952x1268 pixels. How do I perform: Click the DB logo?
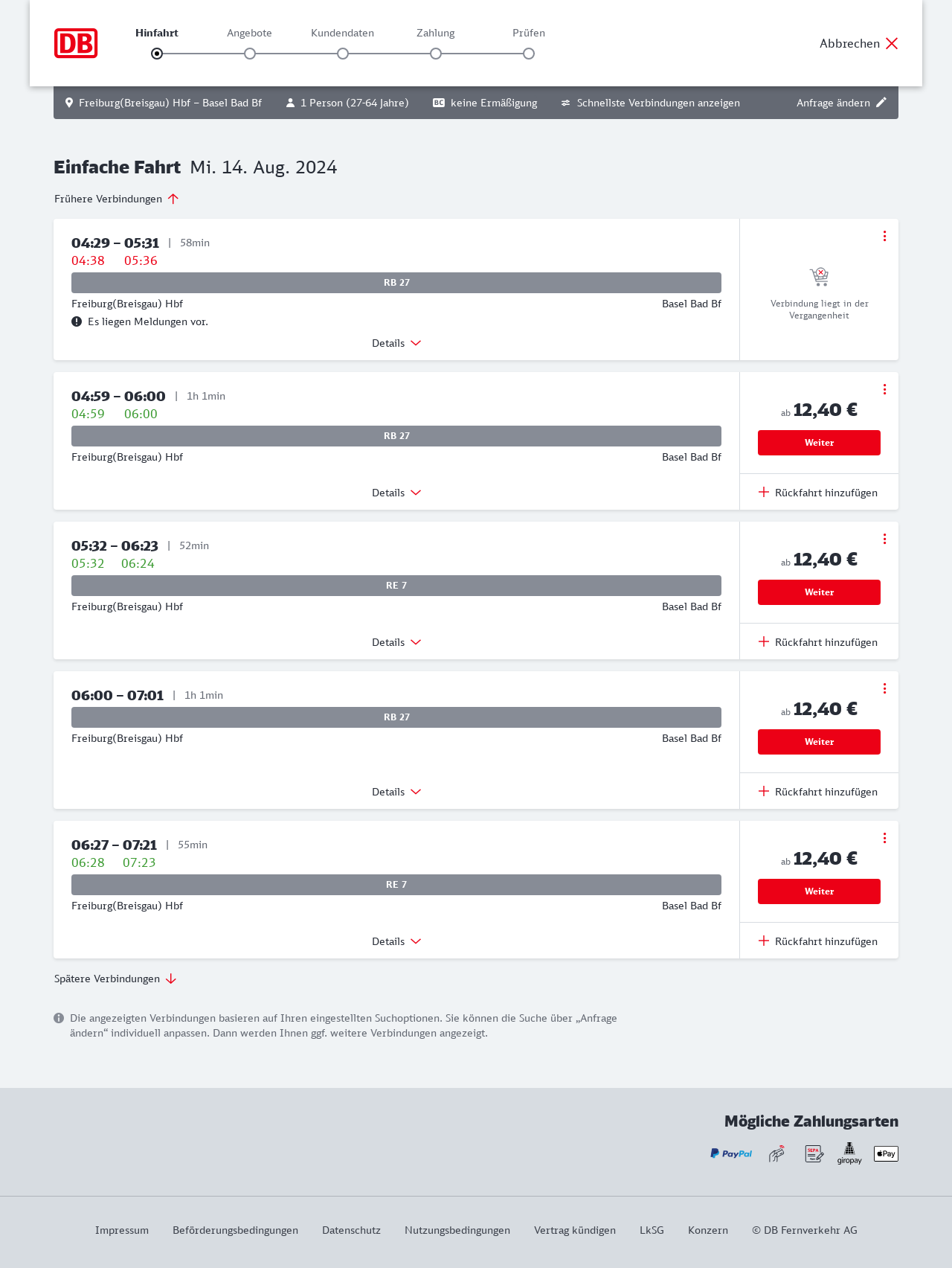pyautogui.click(x=76, y=43)
